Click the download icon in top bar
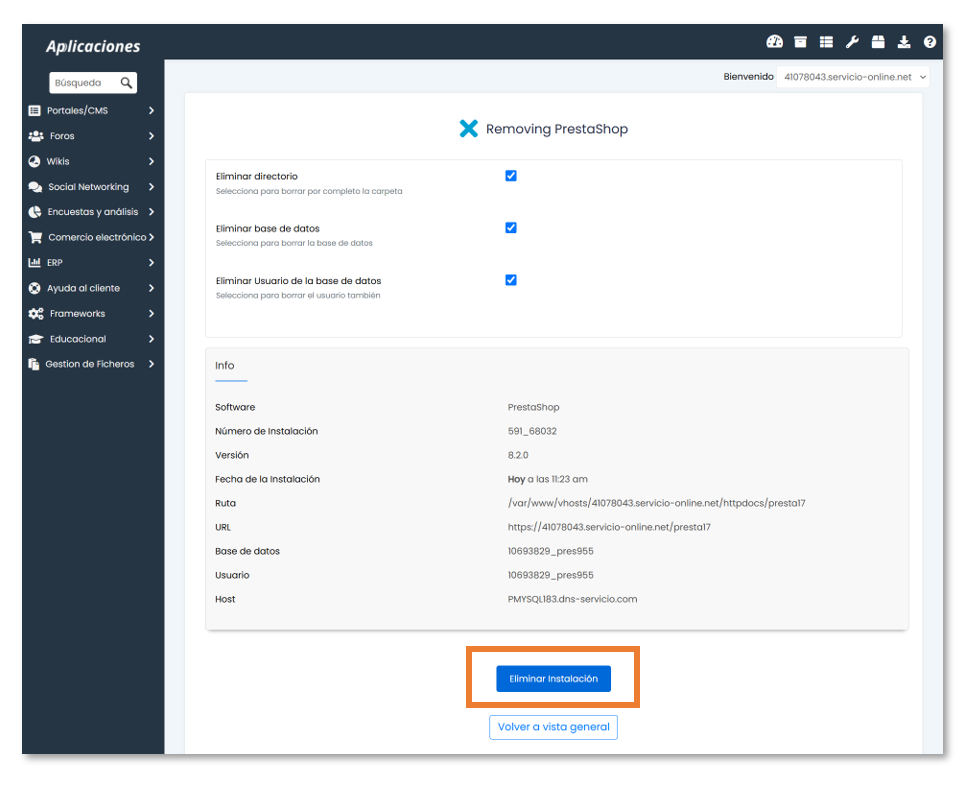972x787 pixels. (904, 42)
